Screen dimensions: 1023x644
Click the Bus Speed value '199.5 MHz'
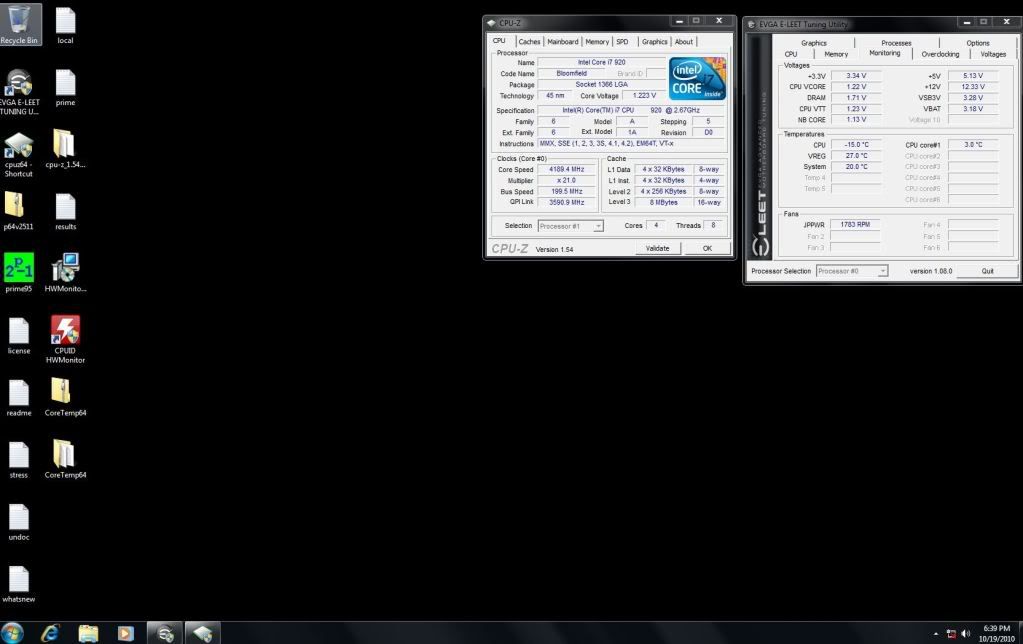pyautogui.click(x=566, y=192)
